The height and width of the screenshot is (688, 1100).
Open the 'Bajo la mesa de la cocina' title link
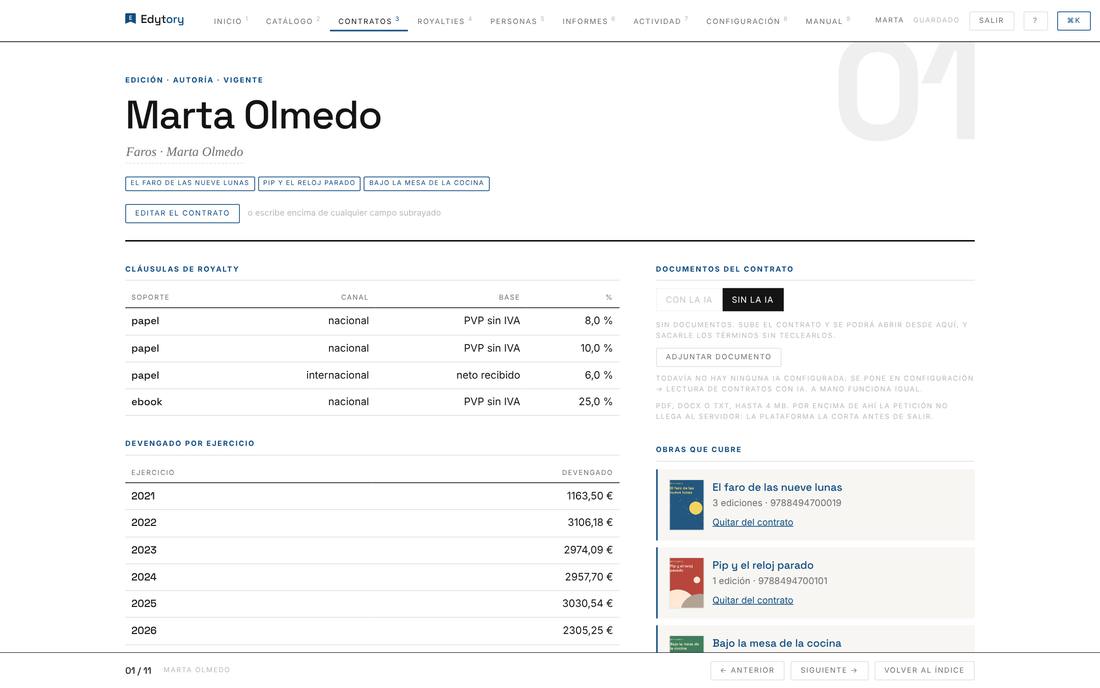point(777,643)
